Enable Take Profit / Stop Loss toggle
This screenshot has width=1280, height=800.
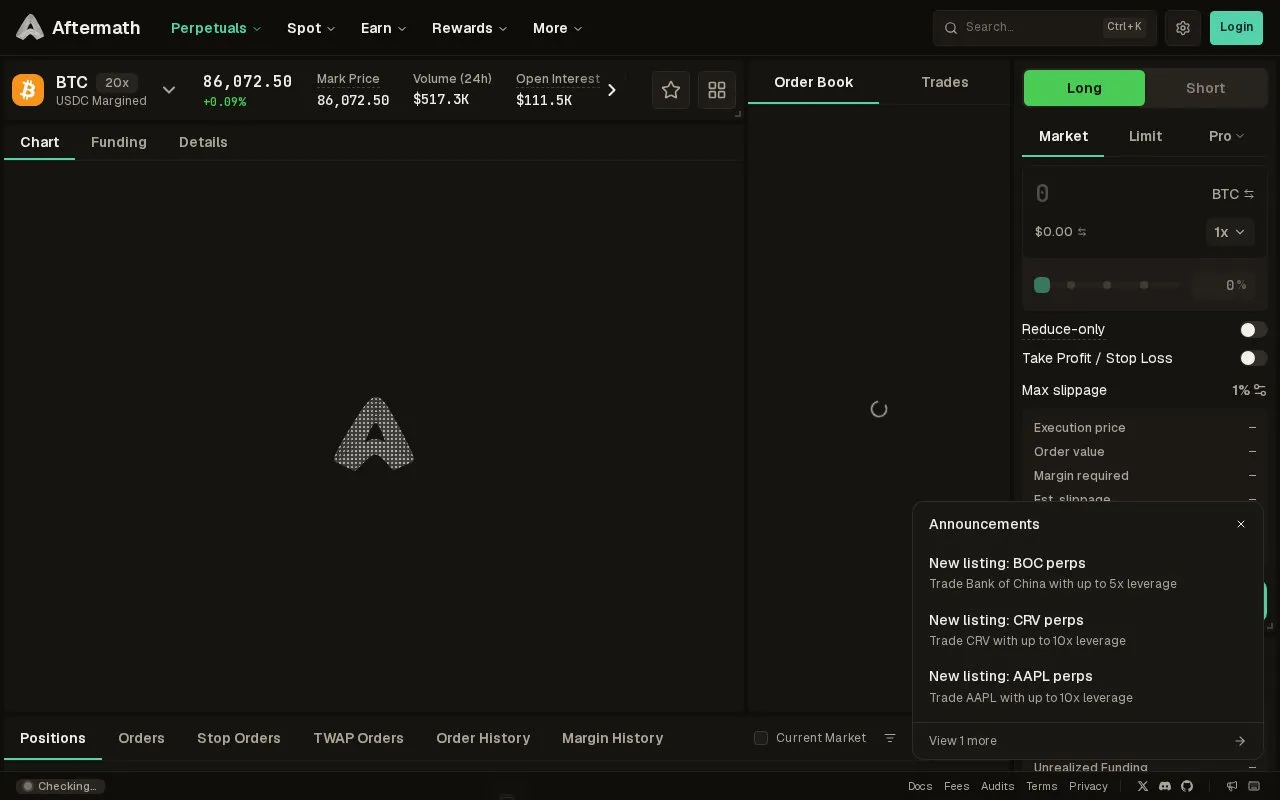pyautogui.click(x=1253, y=358)
